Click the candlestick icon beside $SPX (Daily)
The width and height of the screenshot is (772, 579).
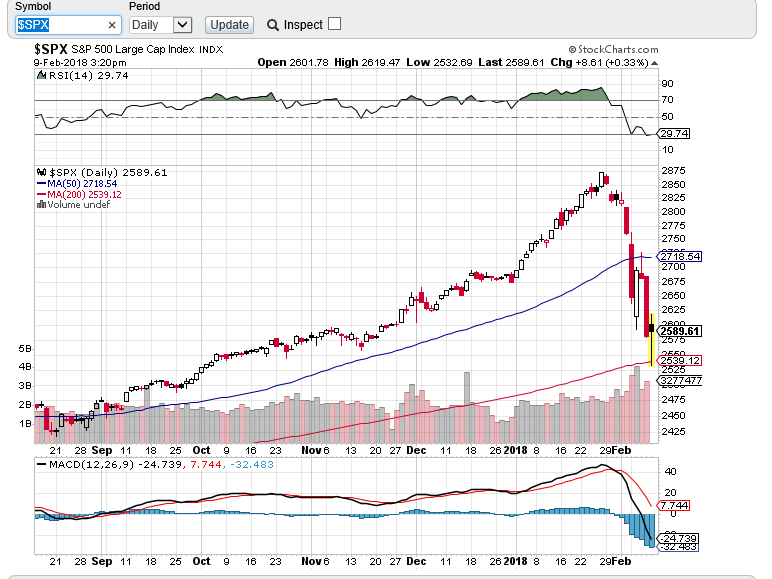pyautogui.click(x=42, y=172)
